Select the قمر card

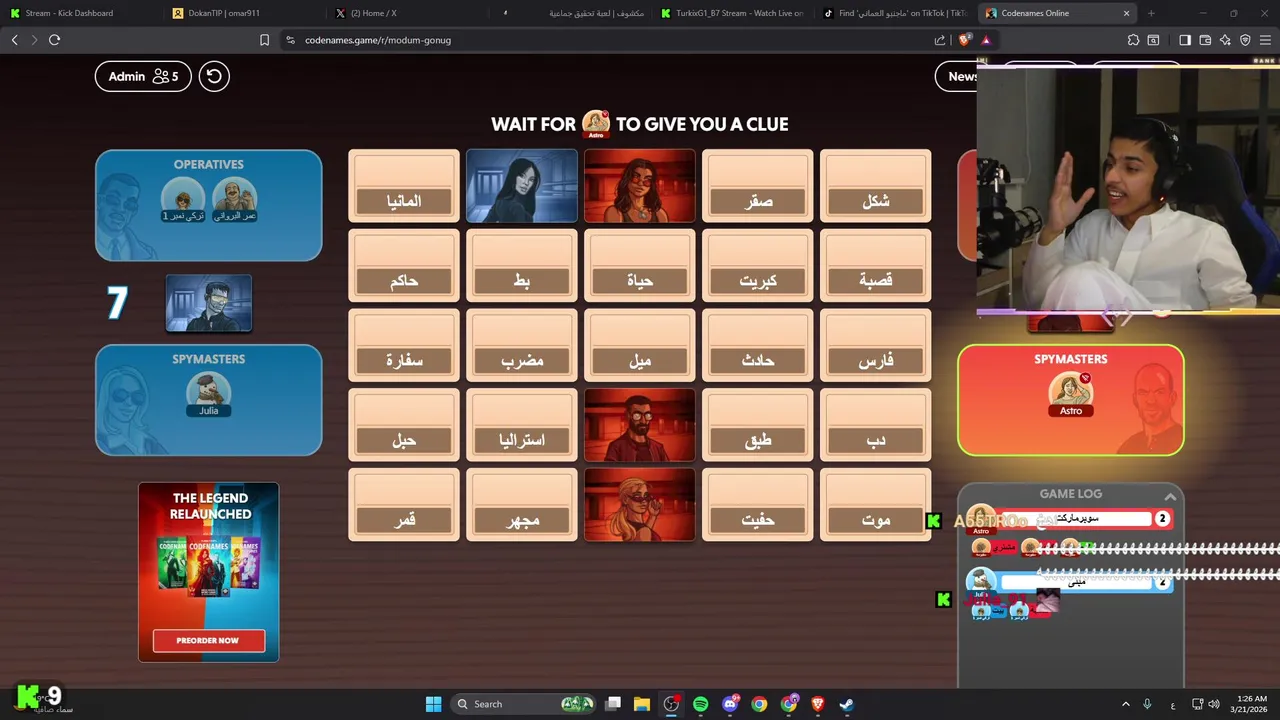coord(404,506)
